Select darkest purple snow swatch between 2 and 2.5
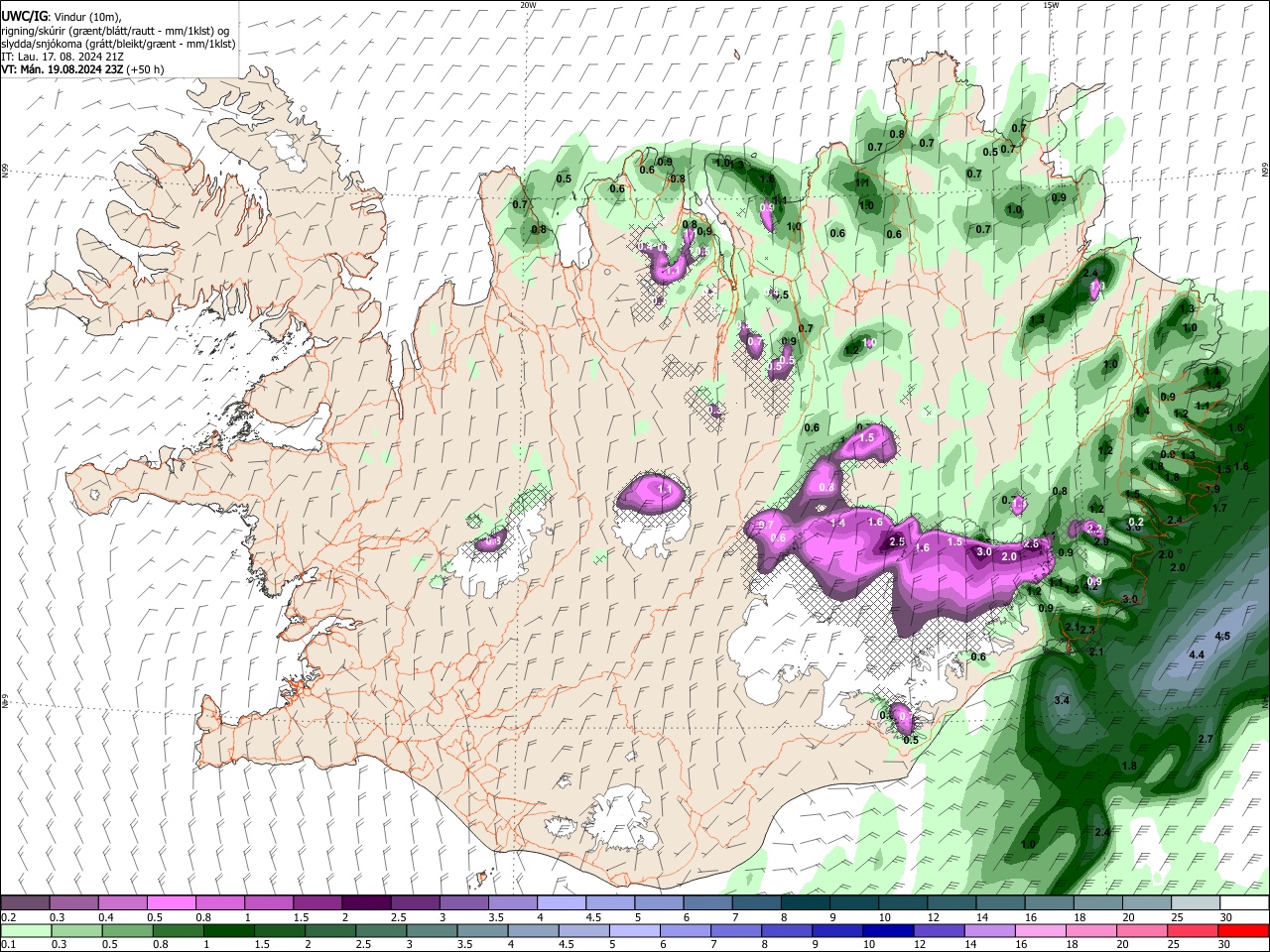The height and width of the screenshot is (952, 1270). (365, 903)
